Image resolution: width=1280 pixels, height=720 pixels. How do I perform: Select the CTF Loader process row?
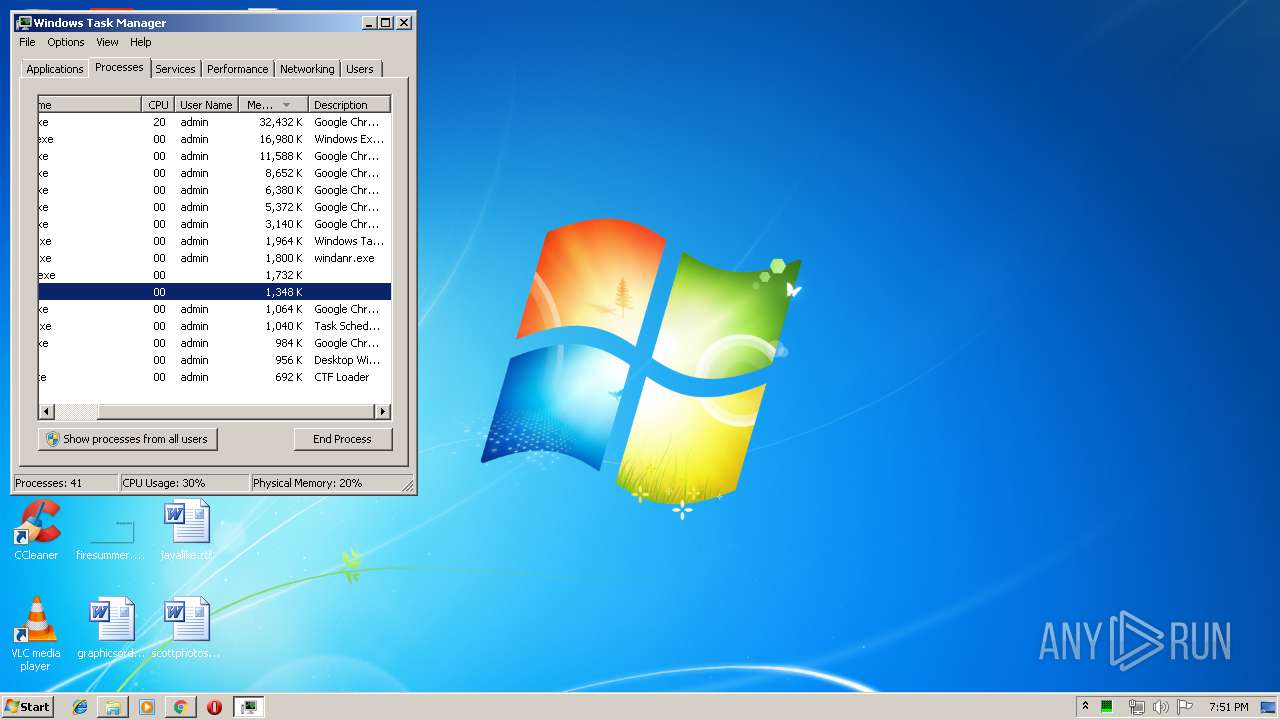click(214, 377)
